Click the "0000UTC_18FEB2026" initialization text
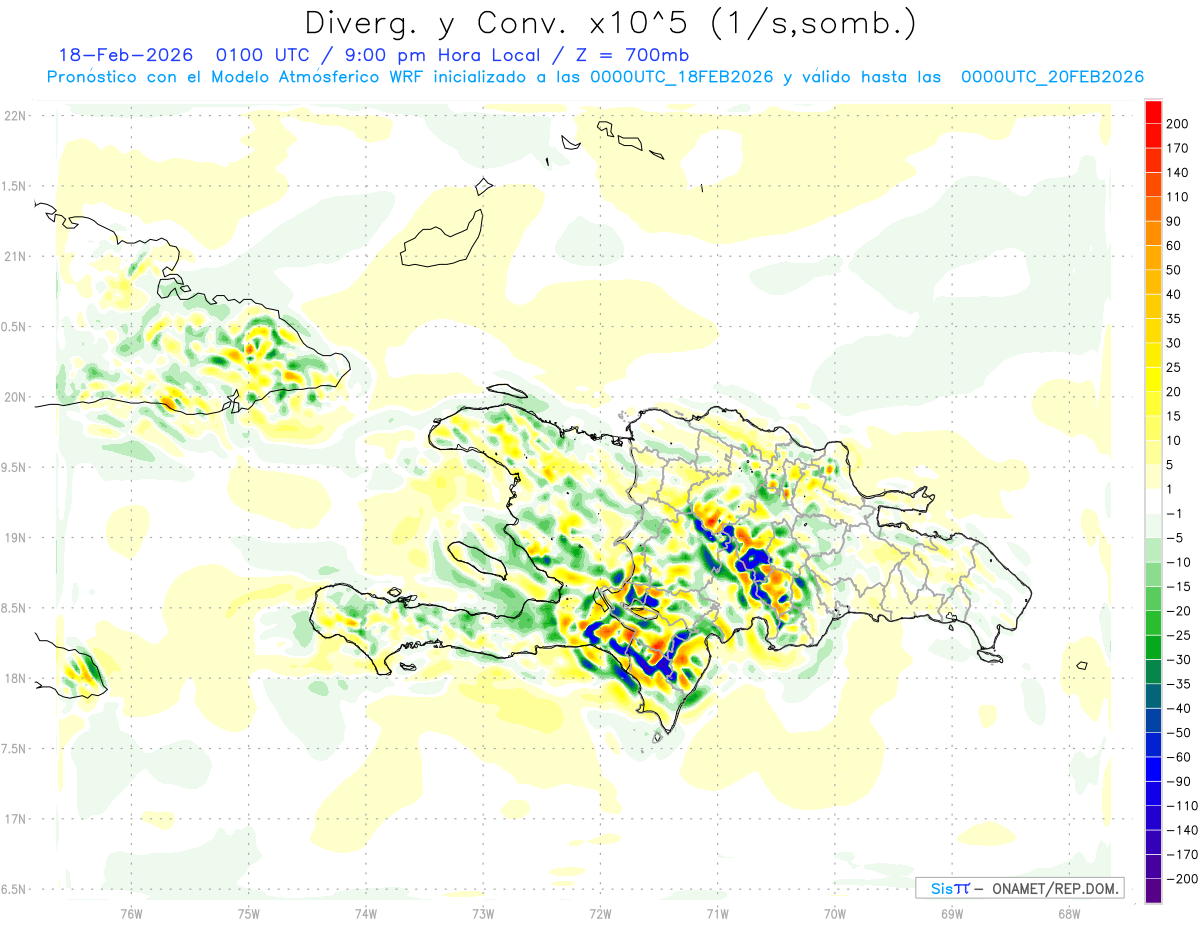 tap(682, 77)
